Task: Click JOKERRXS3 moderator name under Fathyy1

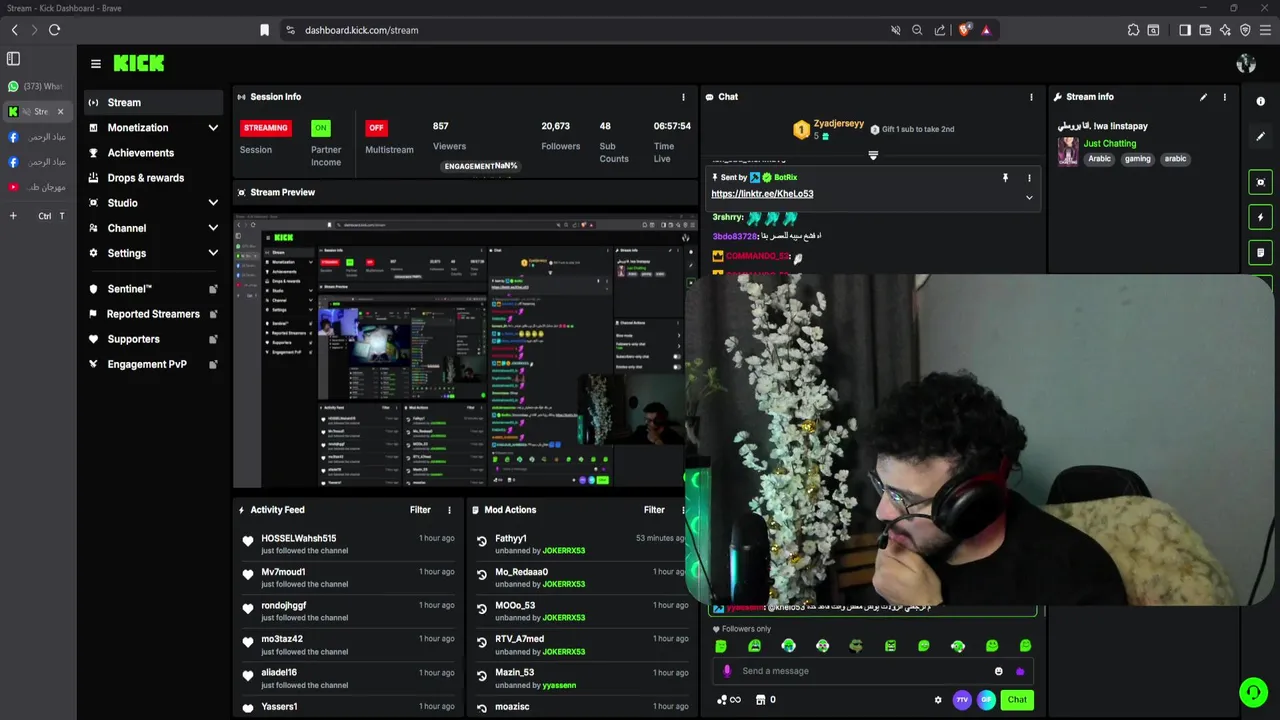Action: pyautogui.click(x=563, y=551)
